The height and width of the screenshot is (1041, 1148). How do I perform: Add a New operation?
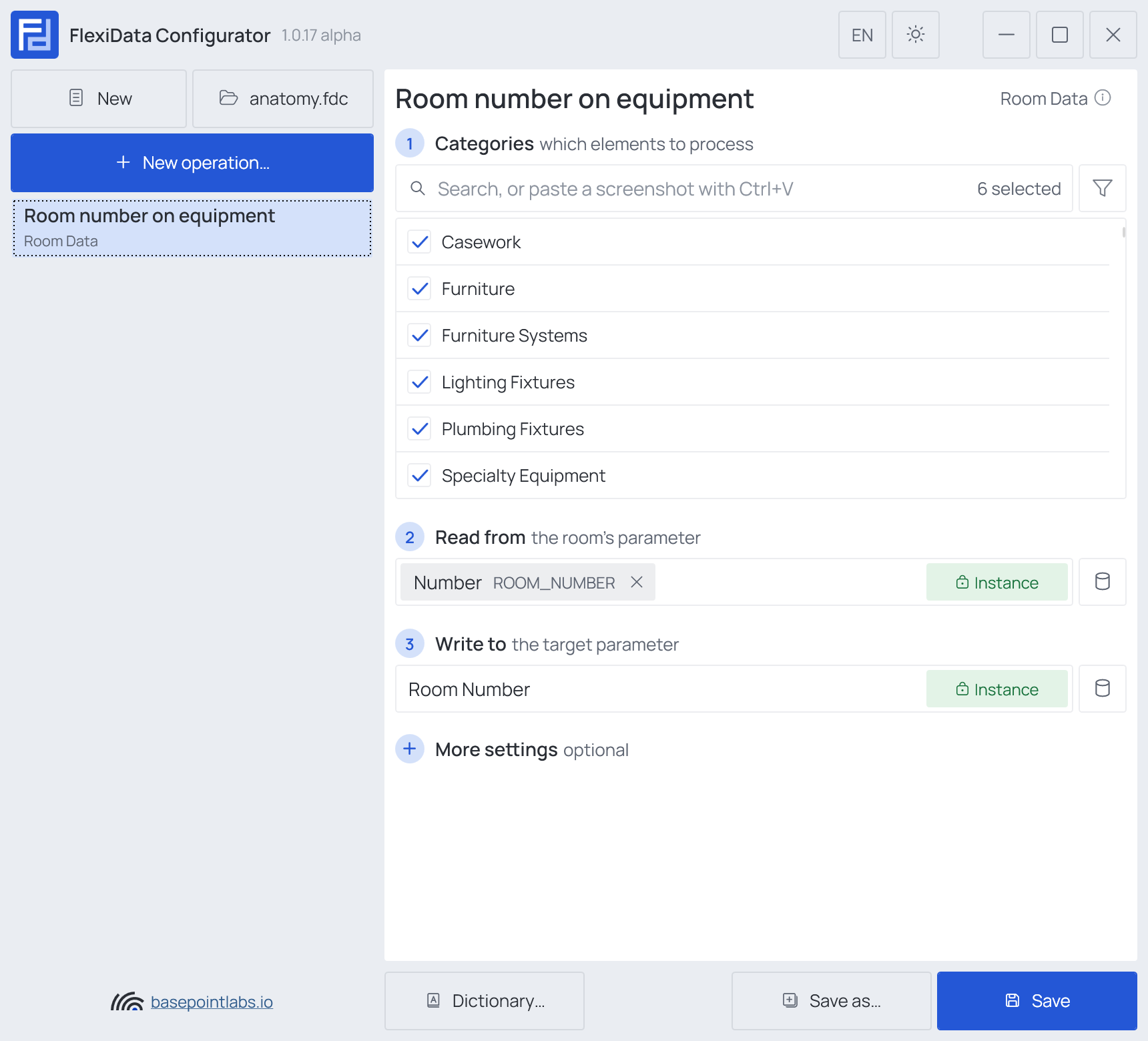click(192, 163)
